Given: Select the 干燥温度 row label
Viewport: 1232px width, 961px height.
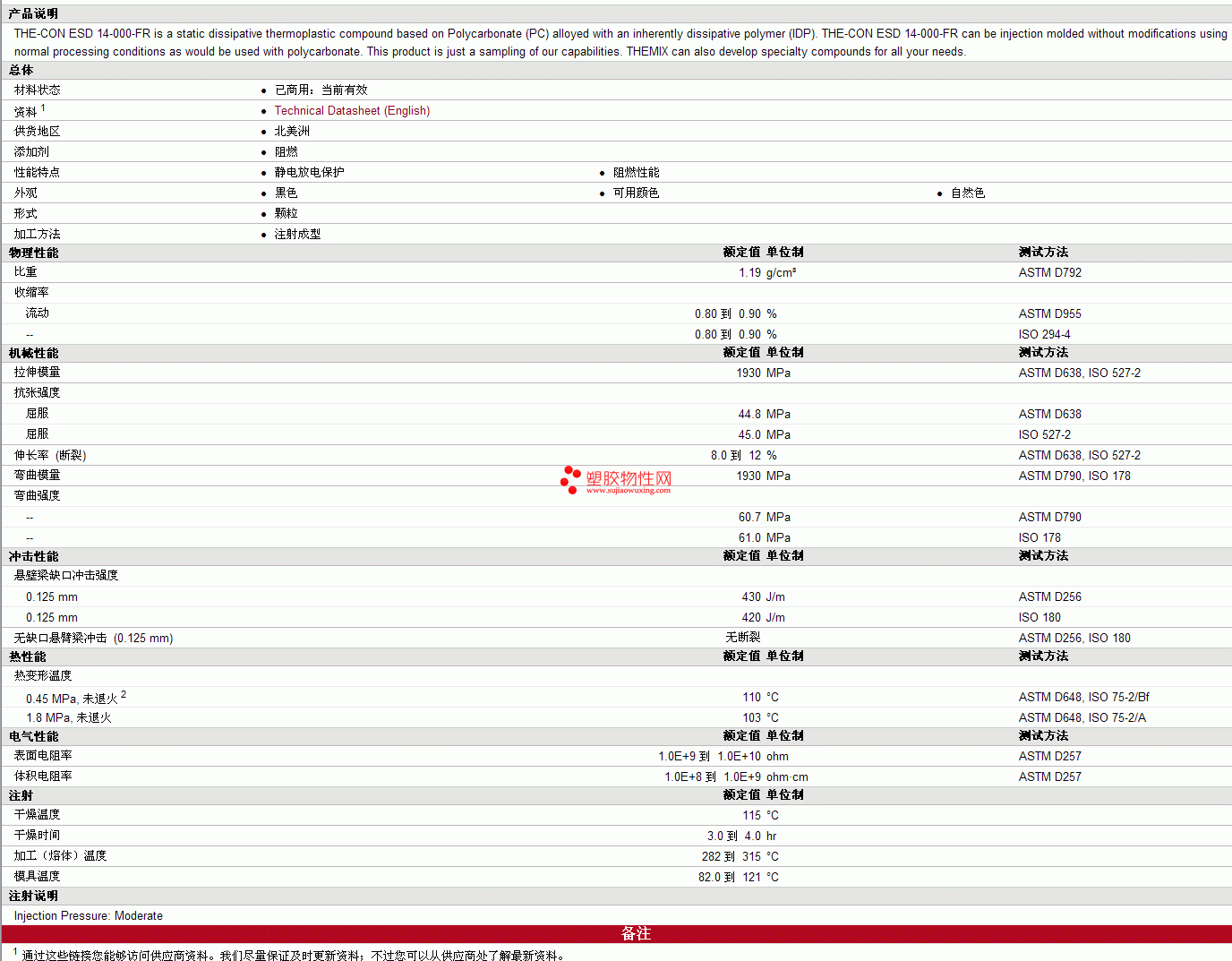Looking at the screenshot, I should pos(38,815).
